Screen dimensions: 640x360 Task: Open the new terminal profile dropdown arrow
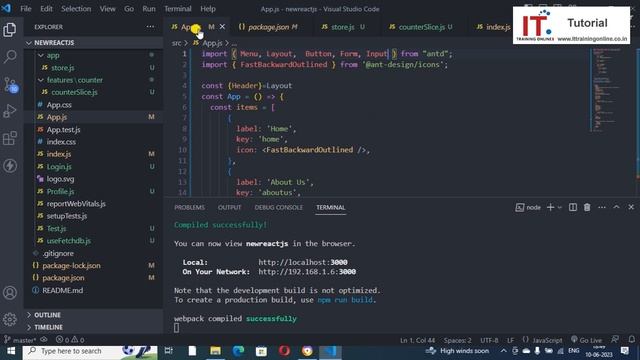[x=560, y=207]
